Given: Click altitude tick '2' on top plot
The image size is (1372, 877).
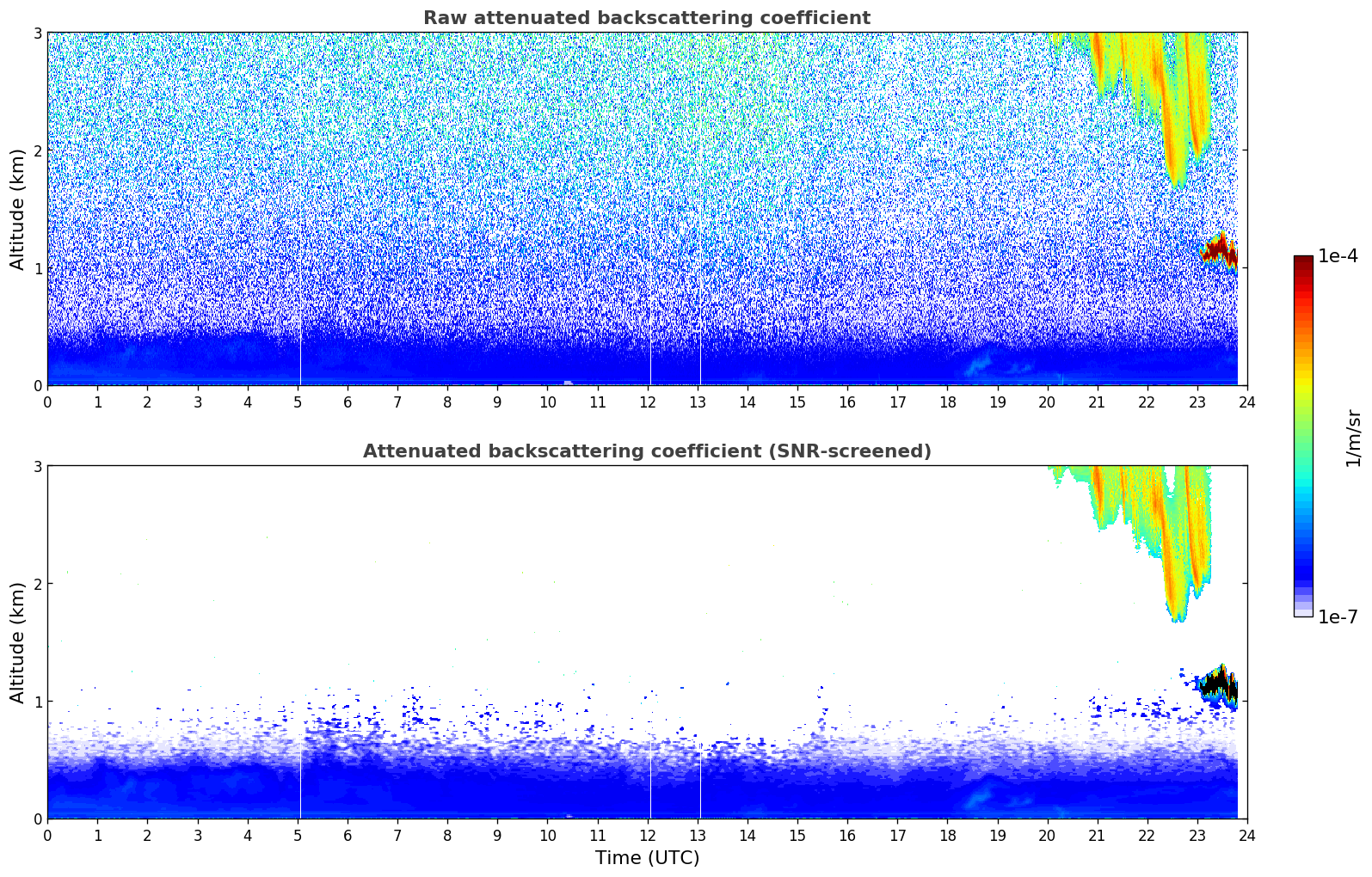Looking at the screenshot, I should [37, 150].
